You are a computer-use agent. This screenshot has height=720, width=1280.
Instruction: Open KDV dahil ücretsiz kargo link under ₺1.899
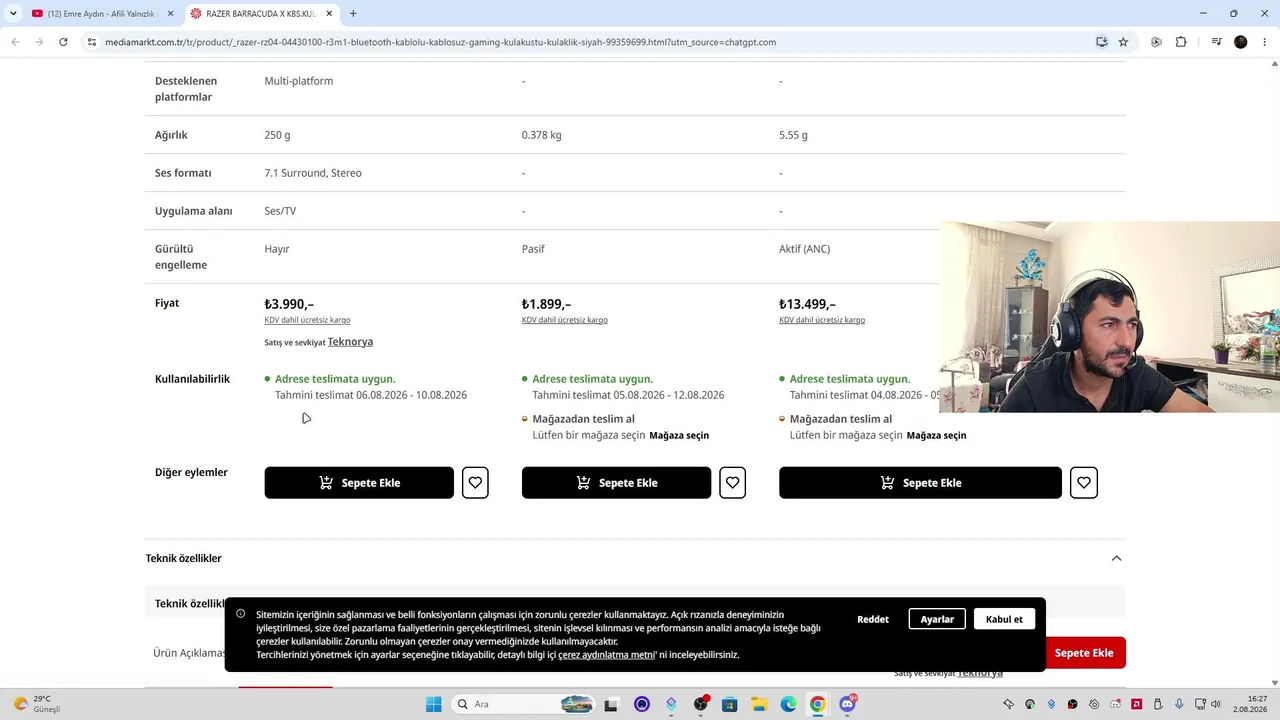point(565,320)
